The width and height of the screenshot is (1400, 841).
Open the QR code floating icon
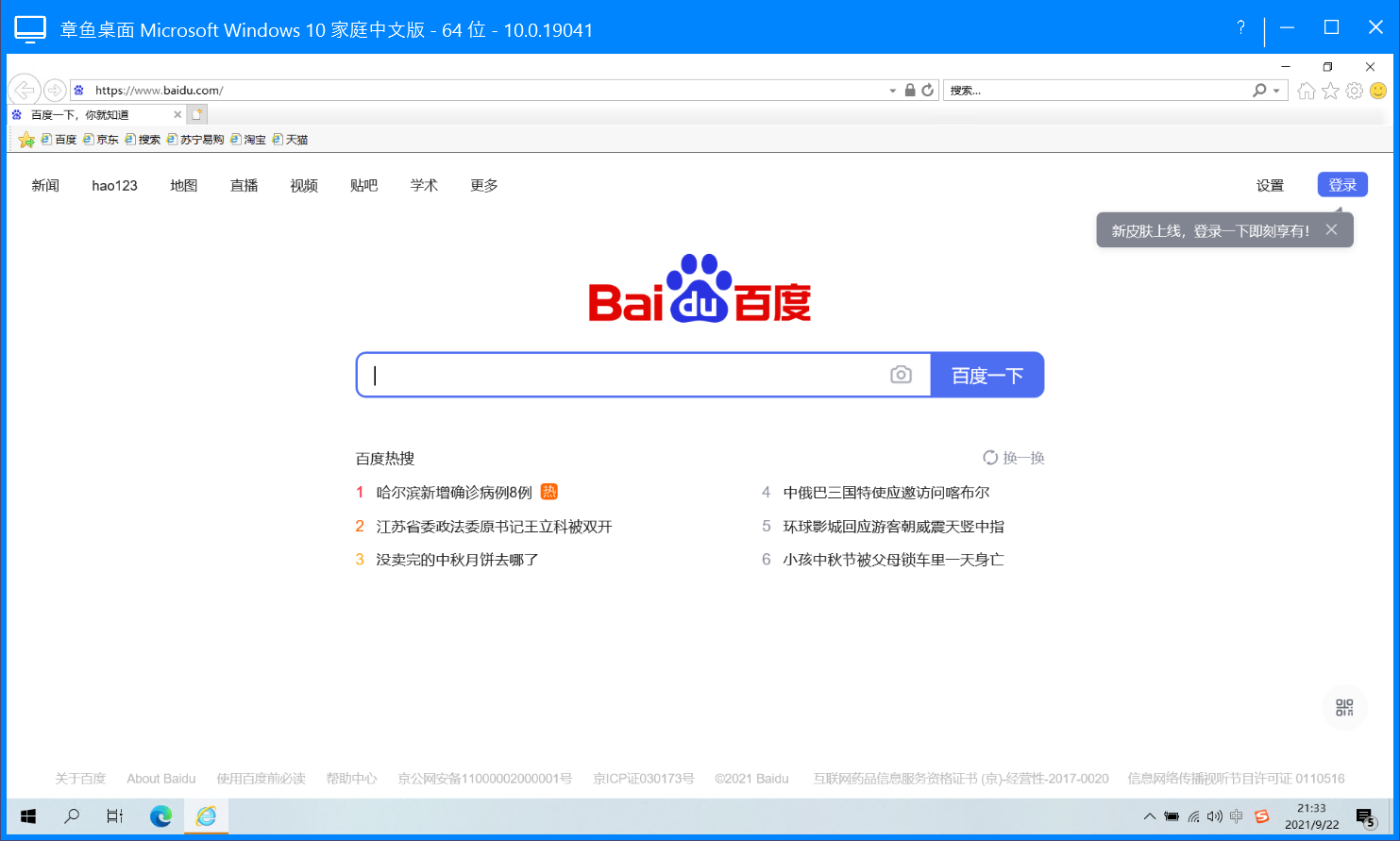pyautogui.click(x=1344, y=708)
